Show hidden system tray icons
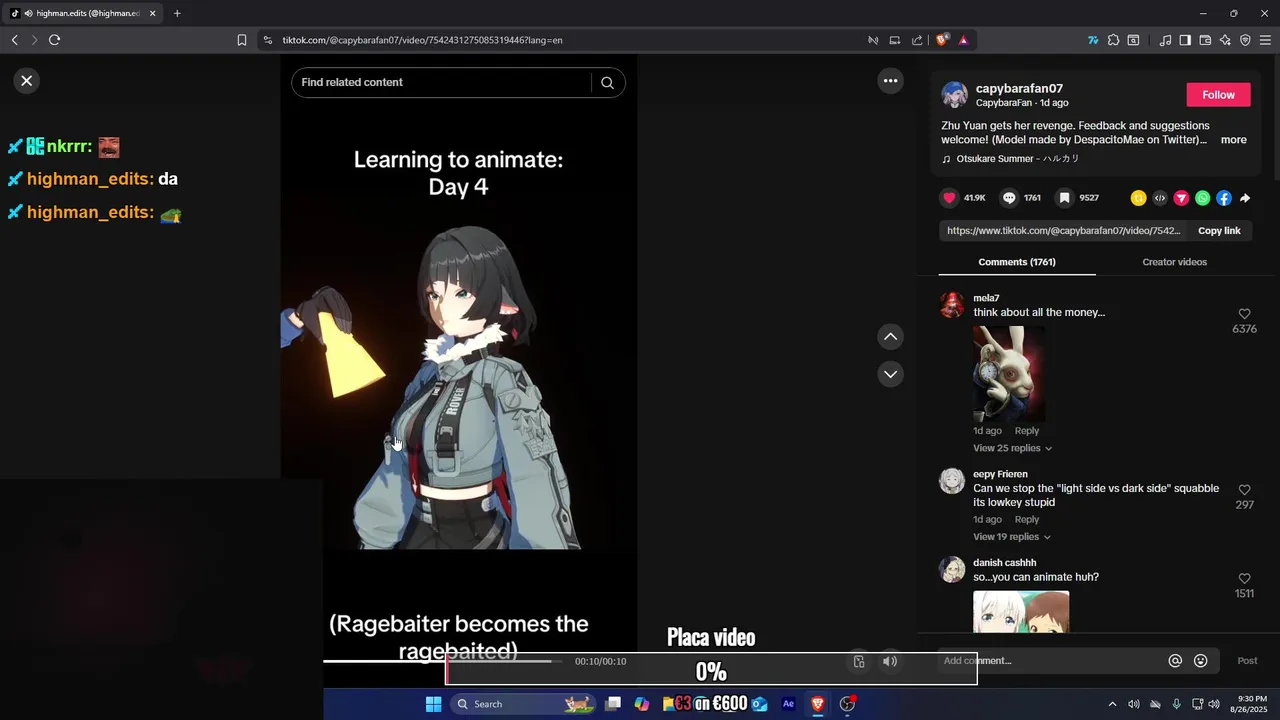This screenshot has height=720, width=1280. pos(1112,704)
